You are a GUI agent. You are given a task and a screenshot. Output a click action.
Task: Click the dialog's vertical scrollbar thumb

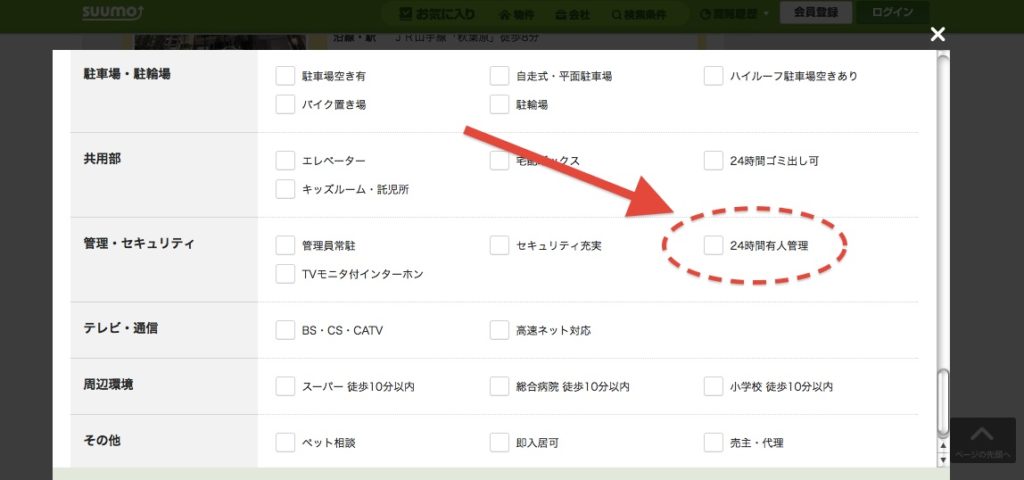942,402
